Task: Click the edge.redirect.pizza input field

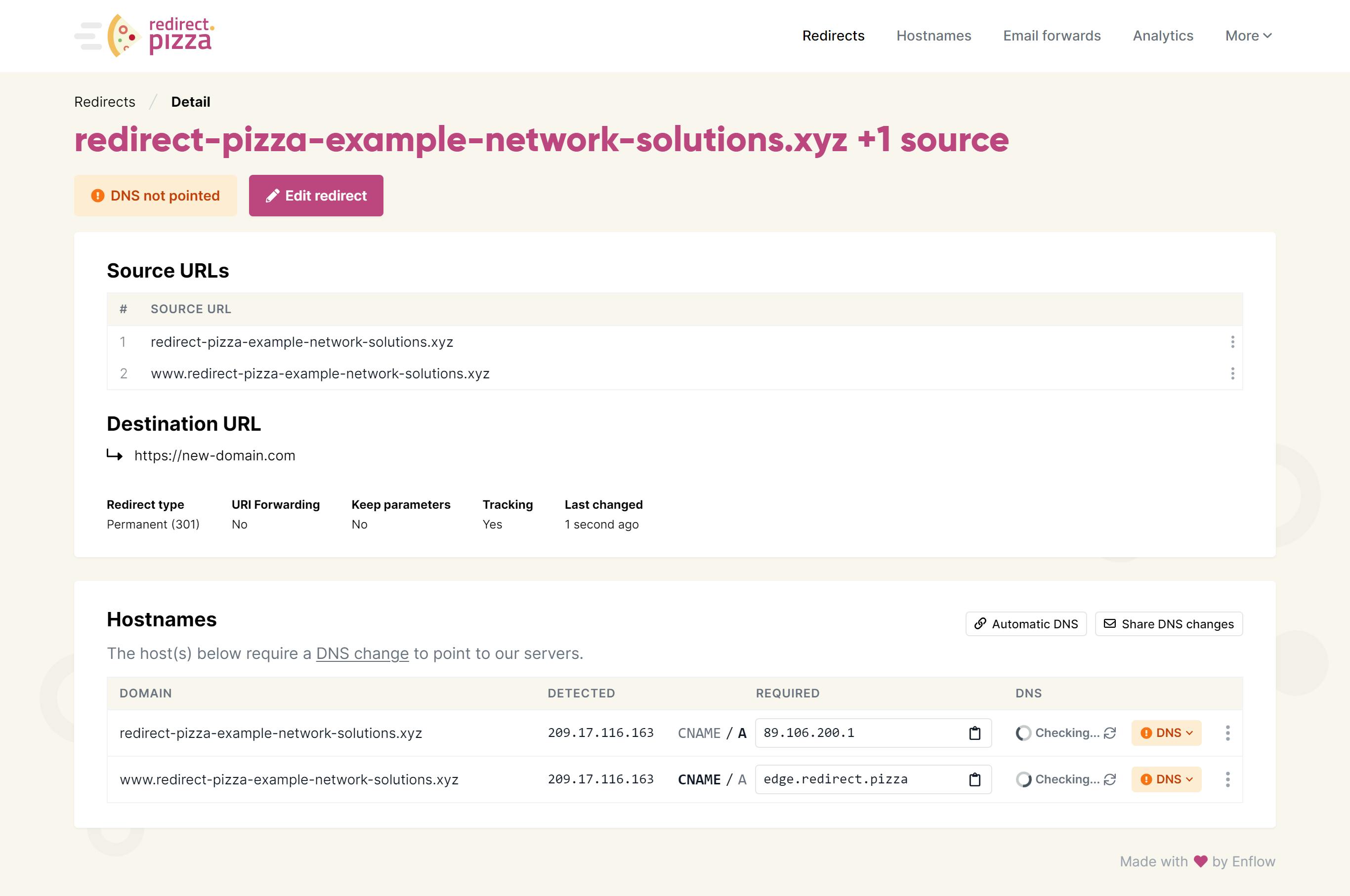Action: pos(857,779)
